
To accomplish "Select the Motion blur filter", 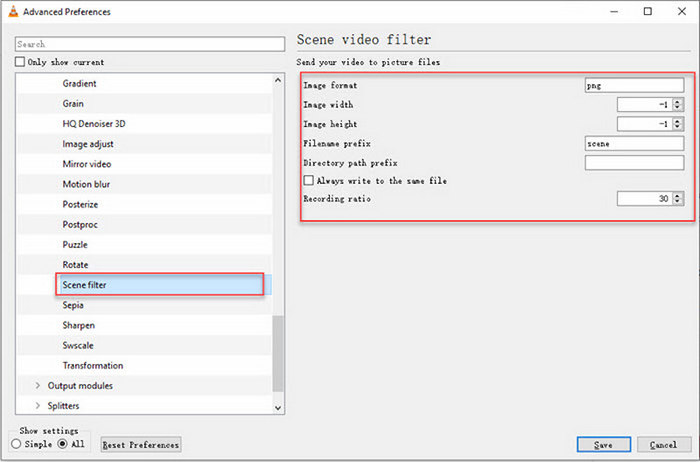I will pos(86,184).
